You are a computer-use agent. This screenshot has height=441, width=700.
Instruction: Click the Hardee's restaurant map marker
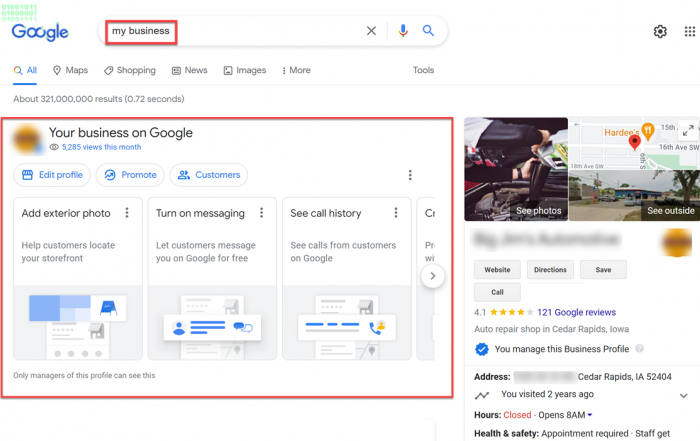click(x=647, y=131)
